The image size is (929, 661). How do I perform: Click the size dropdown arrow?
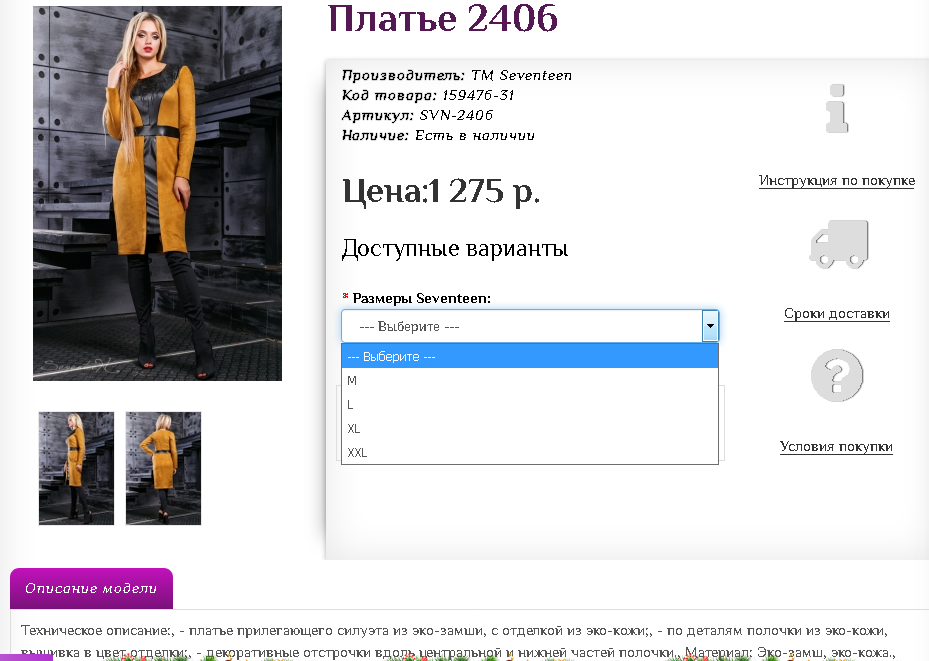point(710,325)
